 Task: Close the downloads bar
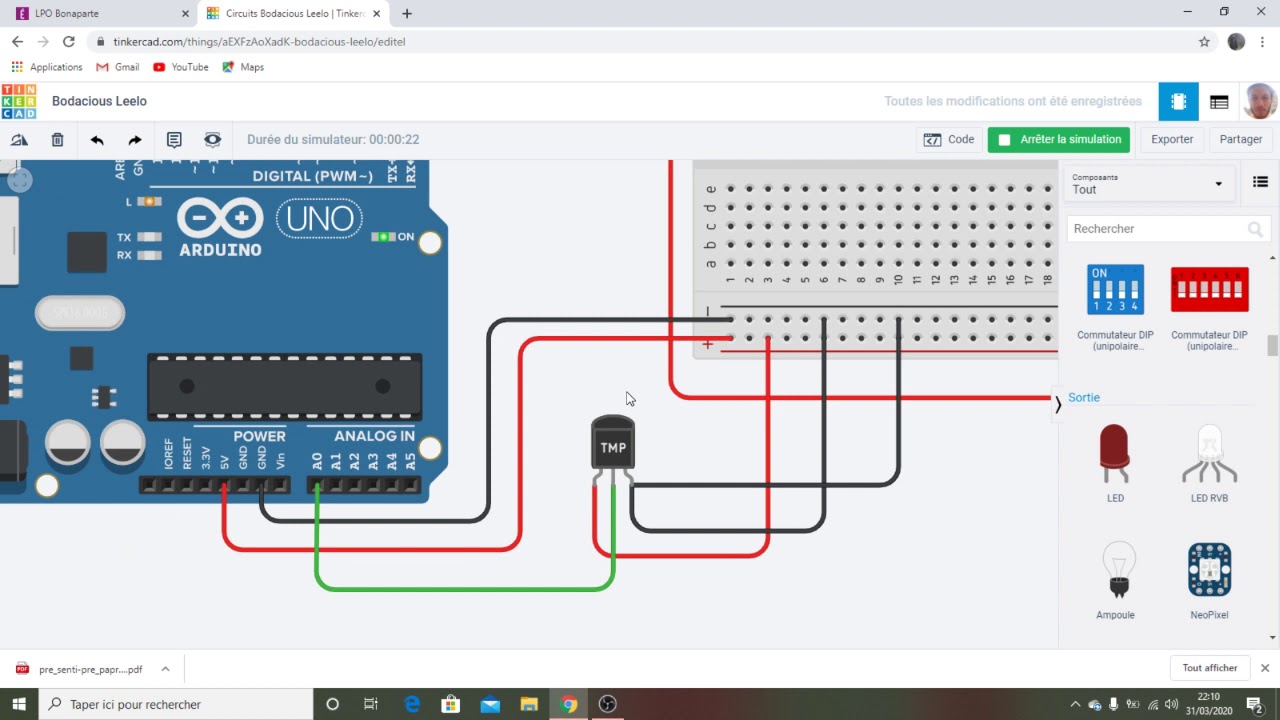click(1265, 668)
